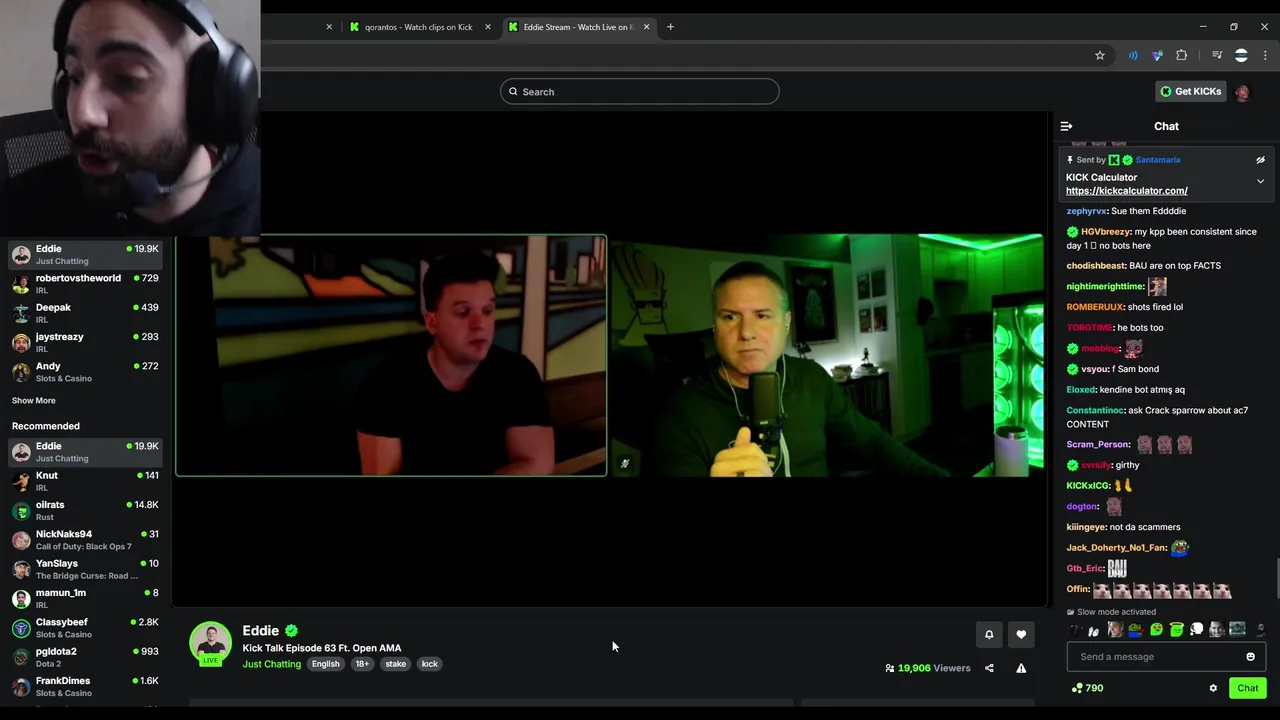Hide the pinned message with eye icon
Viewport: 1280px width, 720px height.
(1260, 160)
